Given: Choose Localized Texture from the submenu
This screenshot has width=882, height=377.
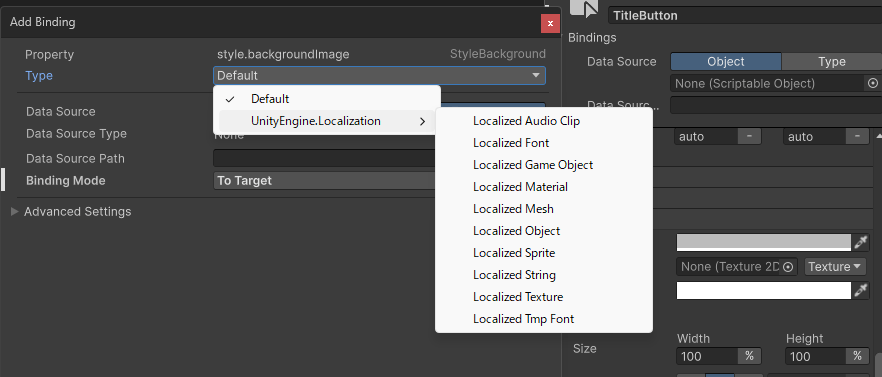Looking at the screenshot, I should [518, 297].
